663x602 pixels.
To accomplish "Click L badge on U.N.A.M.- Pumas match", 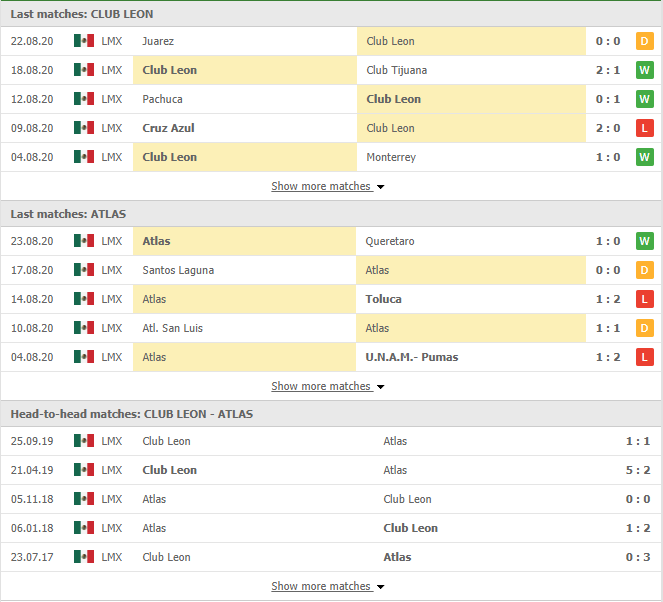I will pyautogui.click(x=645, y=357).
